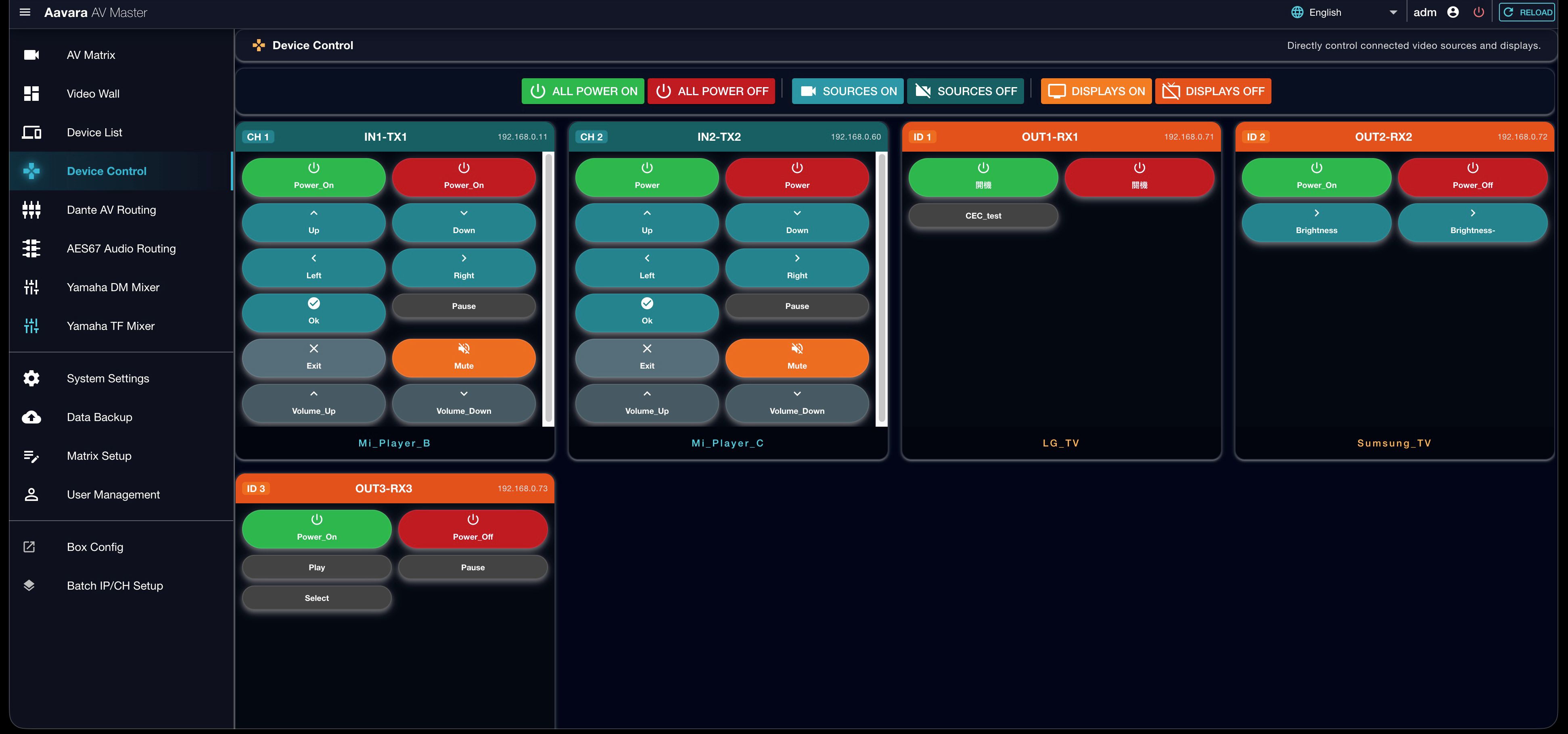Click the red logout power icon
The height and width of the screenshot is (734, 1568).
point(1478,12)
